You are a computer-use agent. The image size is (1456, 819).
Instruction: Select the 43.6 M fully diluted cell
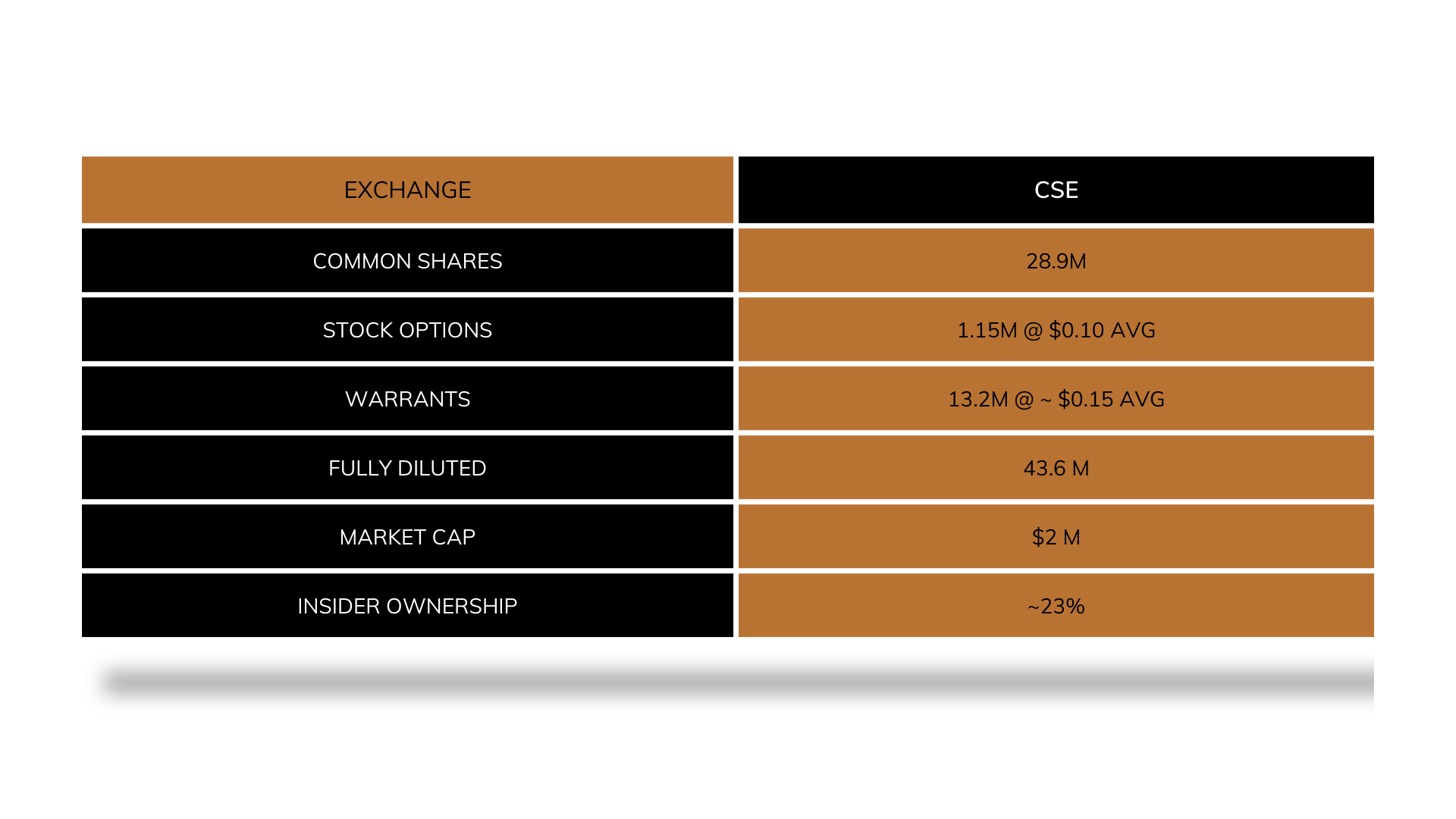[x=1056, y=468]
